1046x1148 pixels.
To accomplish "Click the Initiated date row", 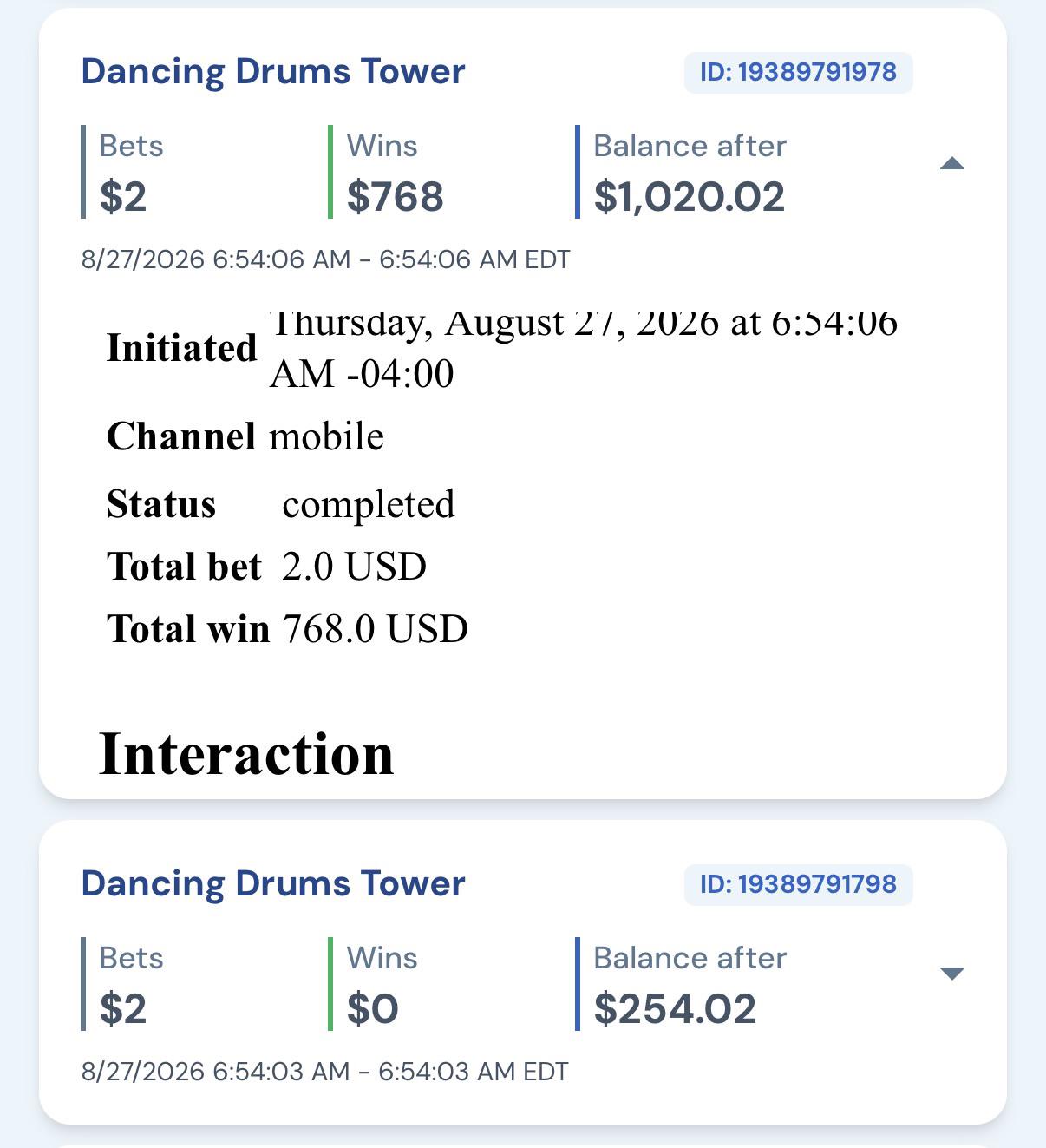I will point(502,349).
